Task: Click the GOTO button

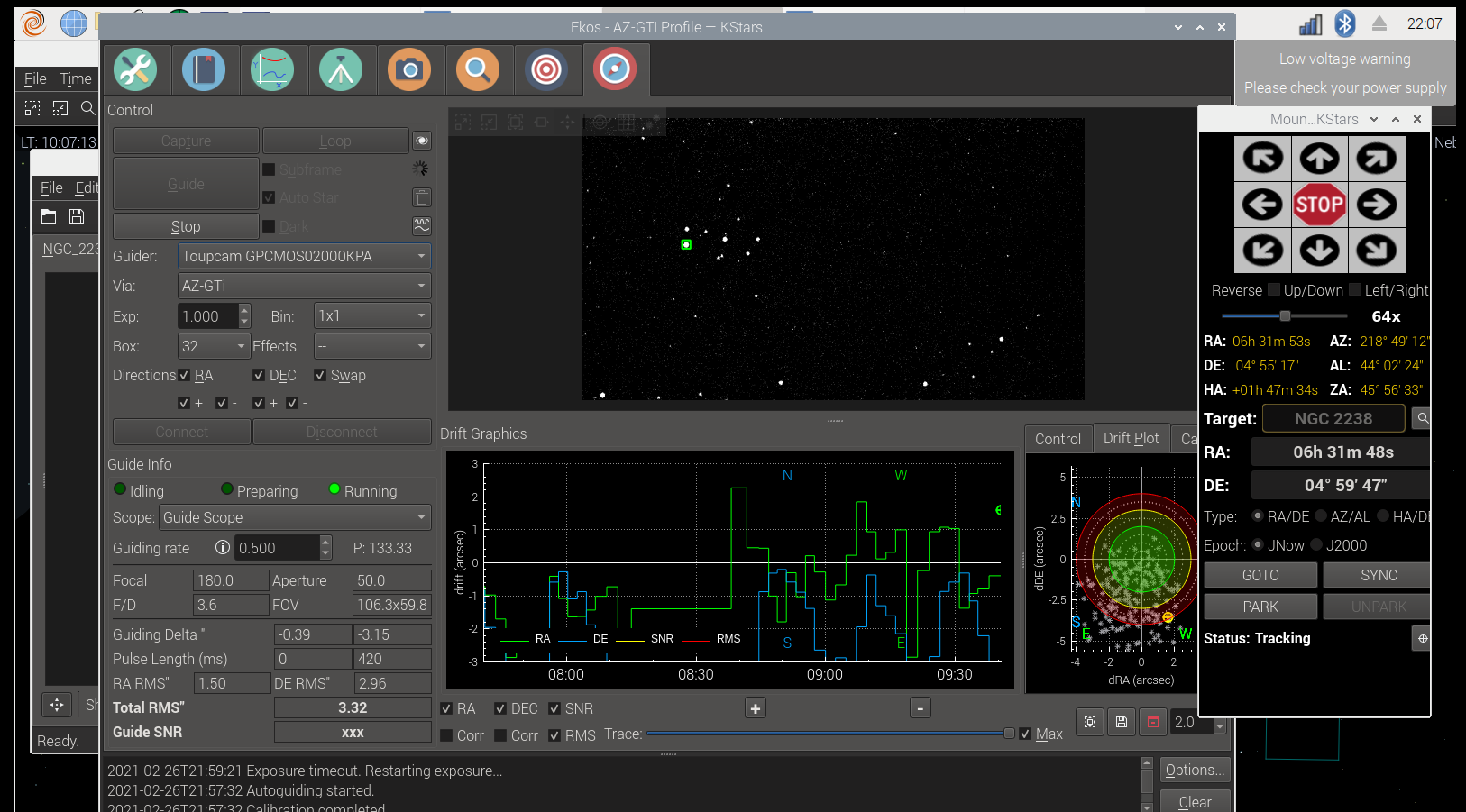Action: pyautogui.click(x=1260, y=575)
